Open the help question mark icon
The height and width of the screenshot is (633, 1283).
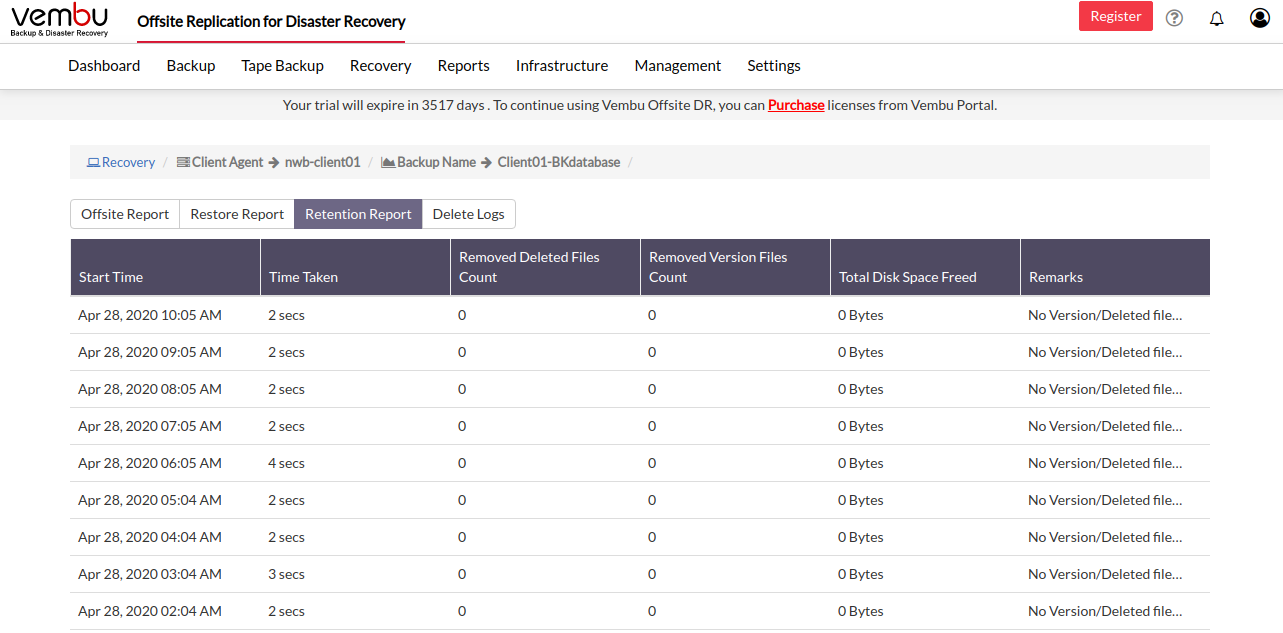(x=1175, y=18)
